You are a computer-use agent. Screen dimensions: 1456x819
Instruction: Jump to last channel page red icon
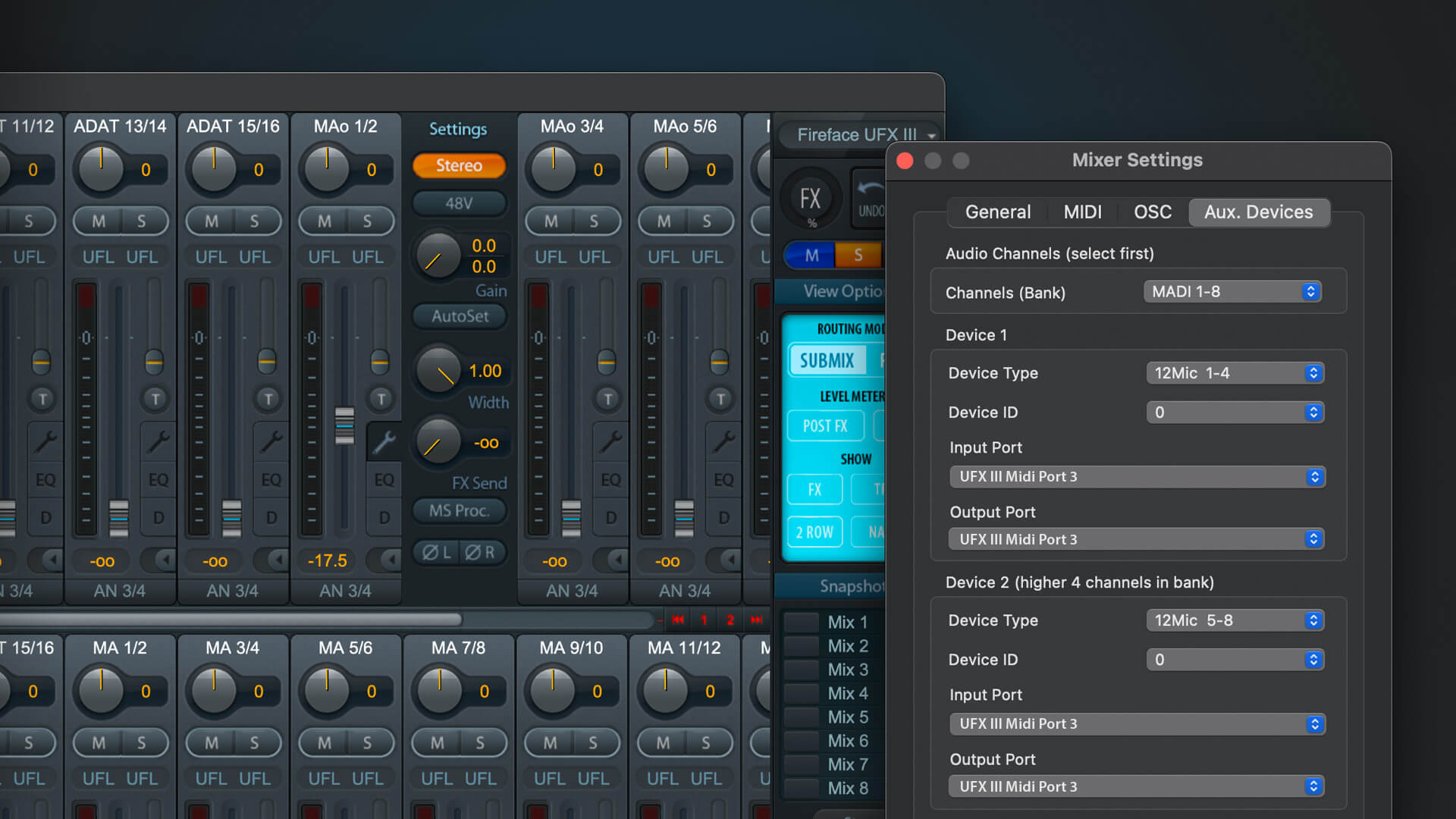point(756,620)
